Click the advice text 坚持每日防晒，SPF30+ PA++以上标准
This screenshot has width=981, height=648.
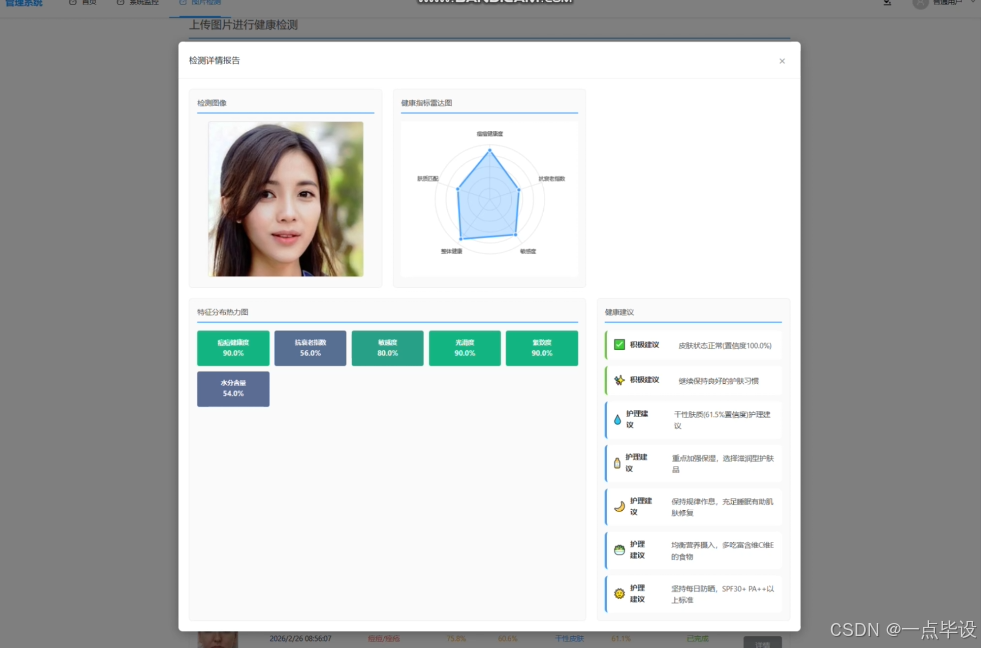pos(723,594)
